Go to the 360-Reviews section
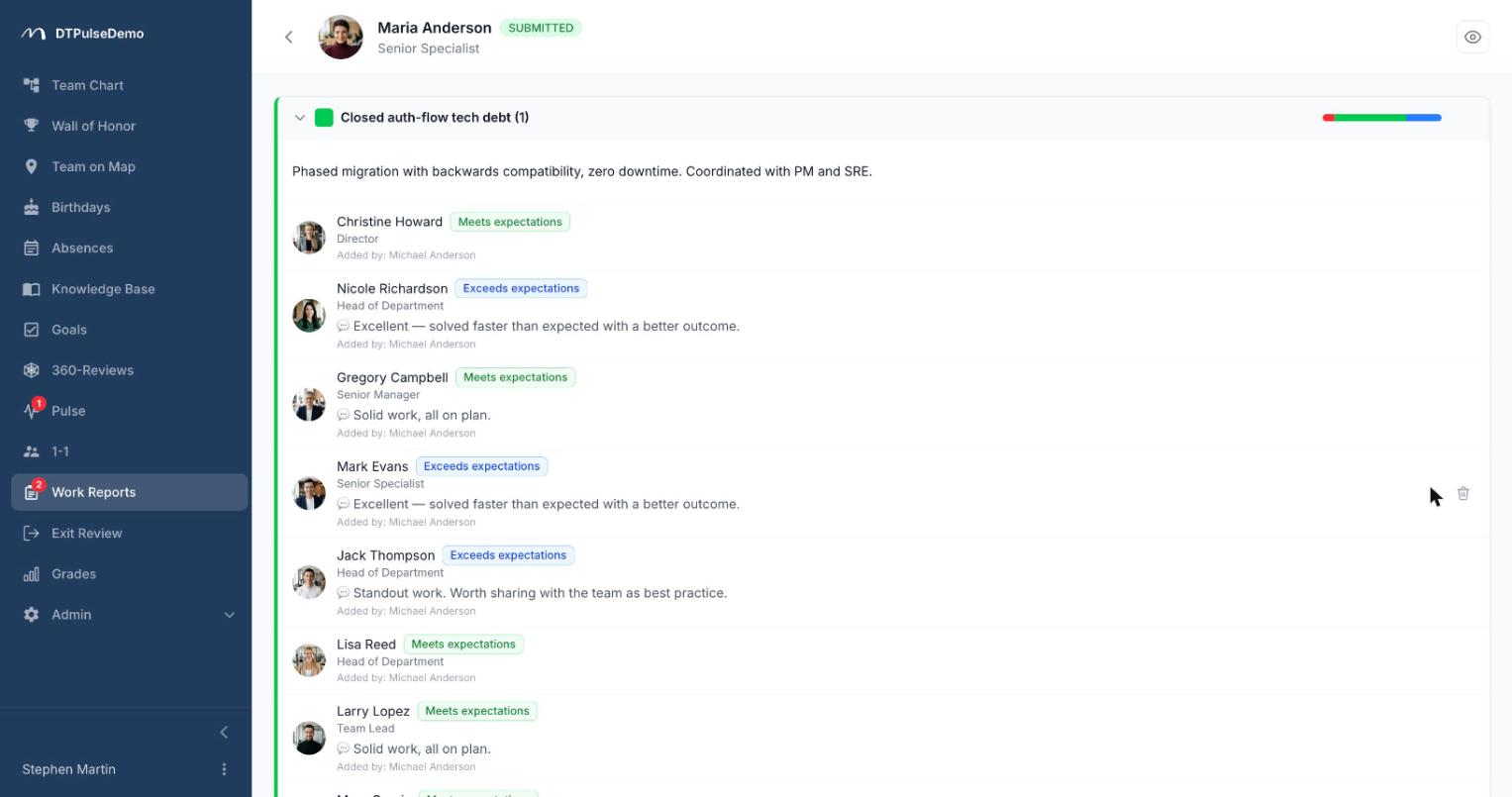This screenshot has height=797, width=1512. tap(130, 370)
